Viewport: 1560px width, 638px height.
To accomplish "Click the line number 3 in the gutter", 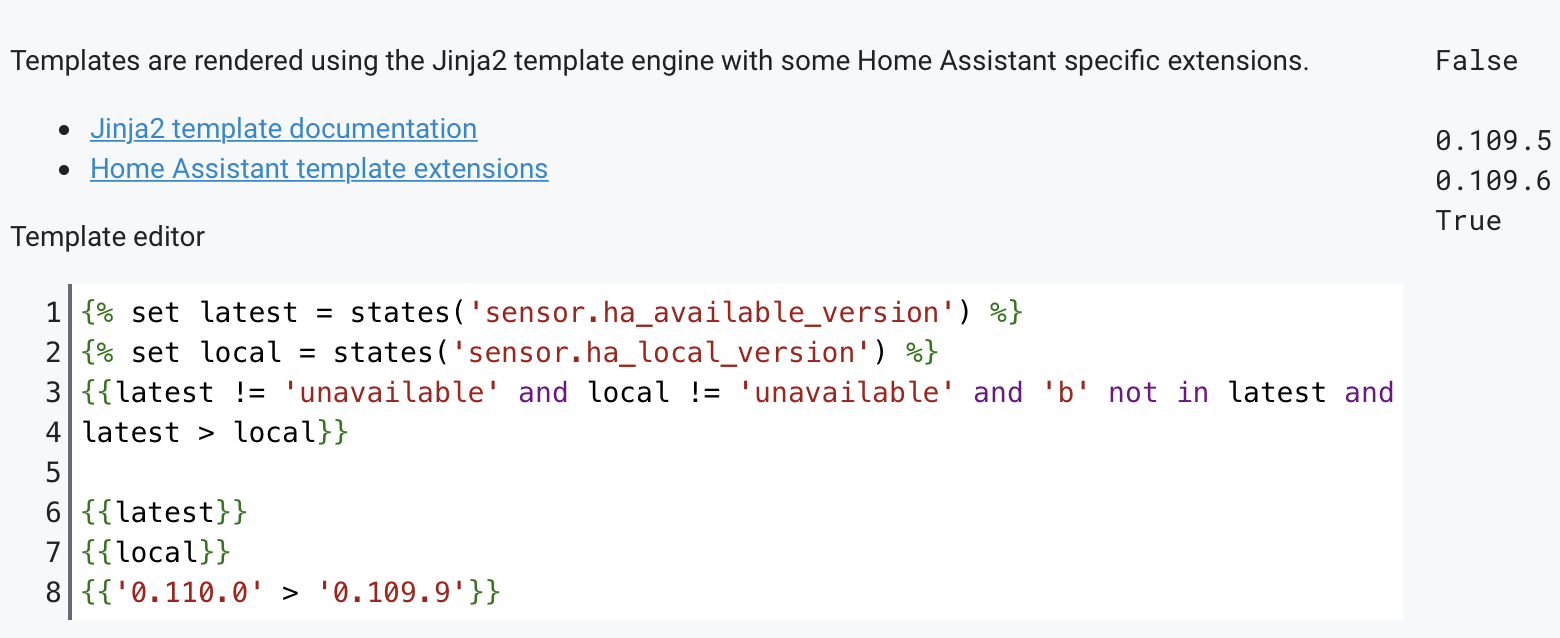I will point(51,392).
